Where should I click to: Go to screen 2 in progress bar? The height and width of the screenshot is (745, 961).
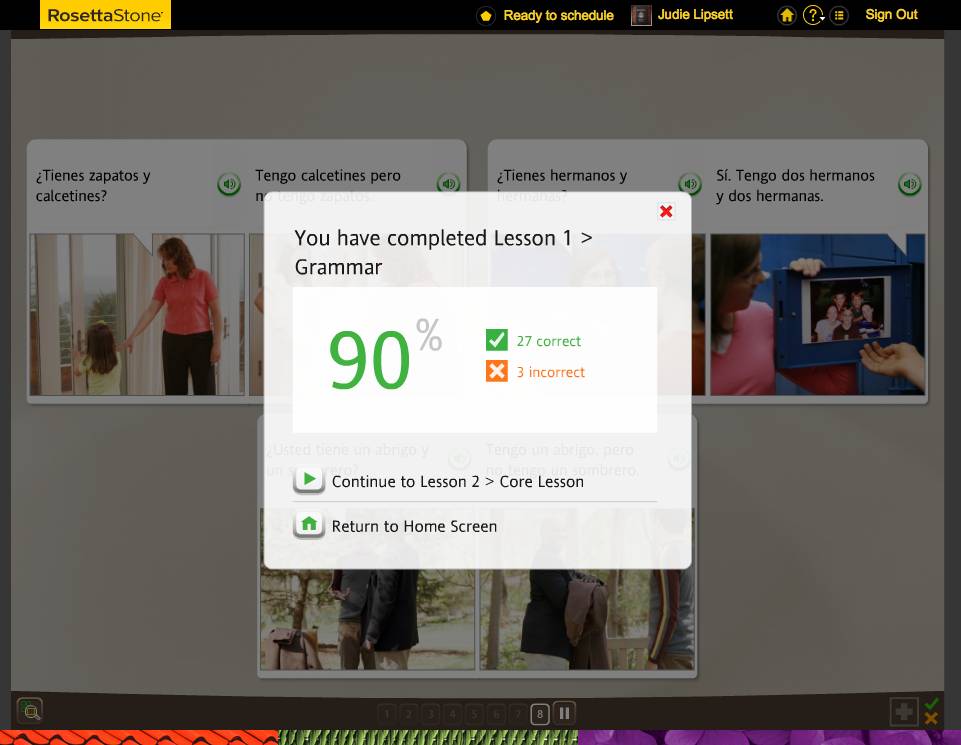pyautogui.click(x=408, y=713)
